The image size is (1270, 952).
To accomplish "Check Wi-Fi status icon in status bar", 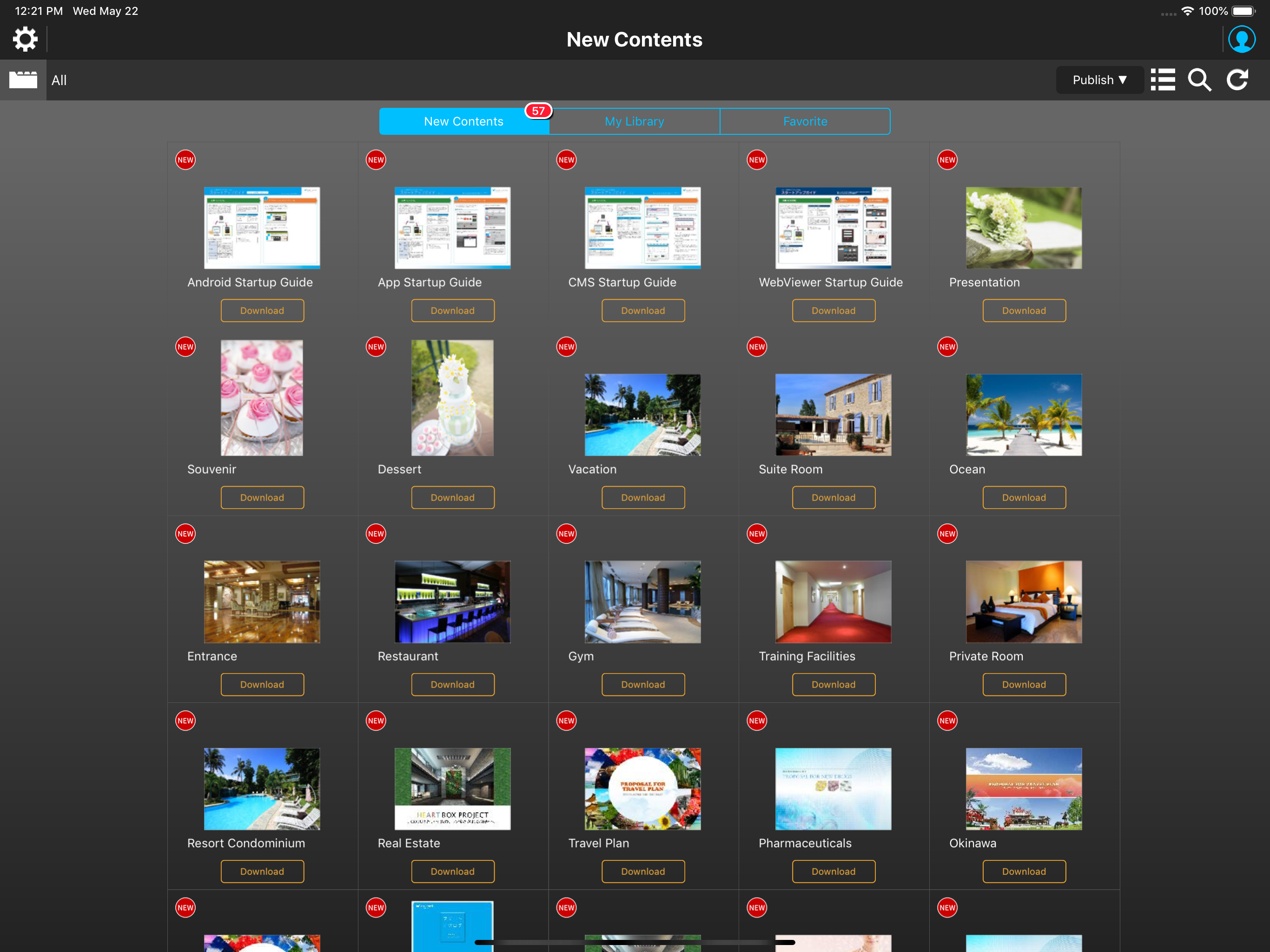I will pyautogui.click(x=1187, y=11).
